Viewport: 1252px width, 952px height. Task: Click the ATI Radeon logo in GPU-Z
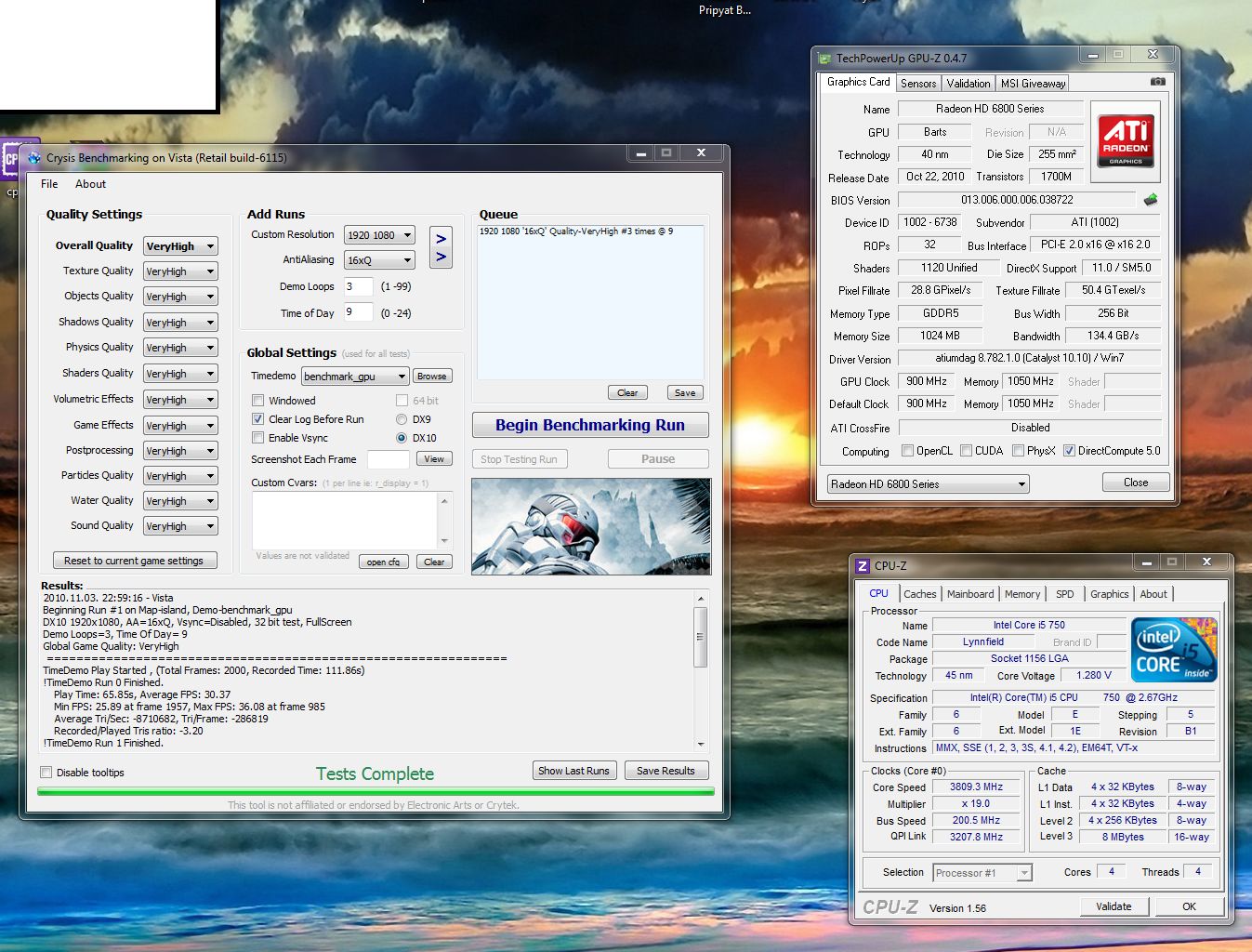pyautogui.click(x=1127, y=139)
